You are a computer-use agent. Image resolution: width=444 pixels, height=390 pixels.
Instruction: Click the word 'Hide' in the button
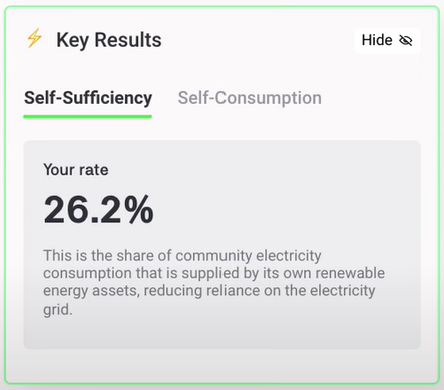pos(377,40)
